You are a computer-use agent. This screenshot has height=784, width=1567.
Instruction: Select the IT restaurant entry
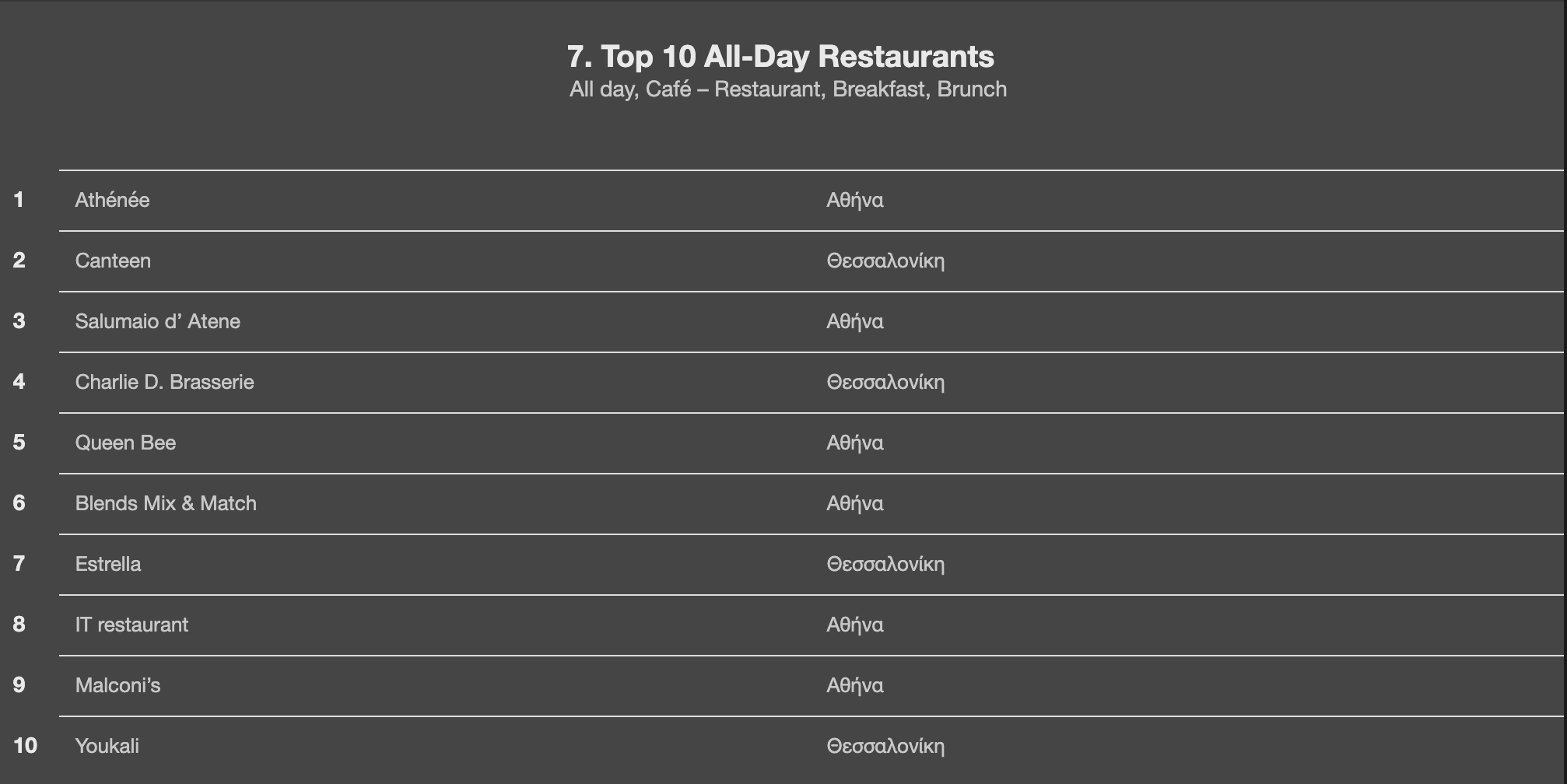(x=131, y=625)
